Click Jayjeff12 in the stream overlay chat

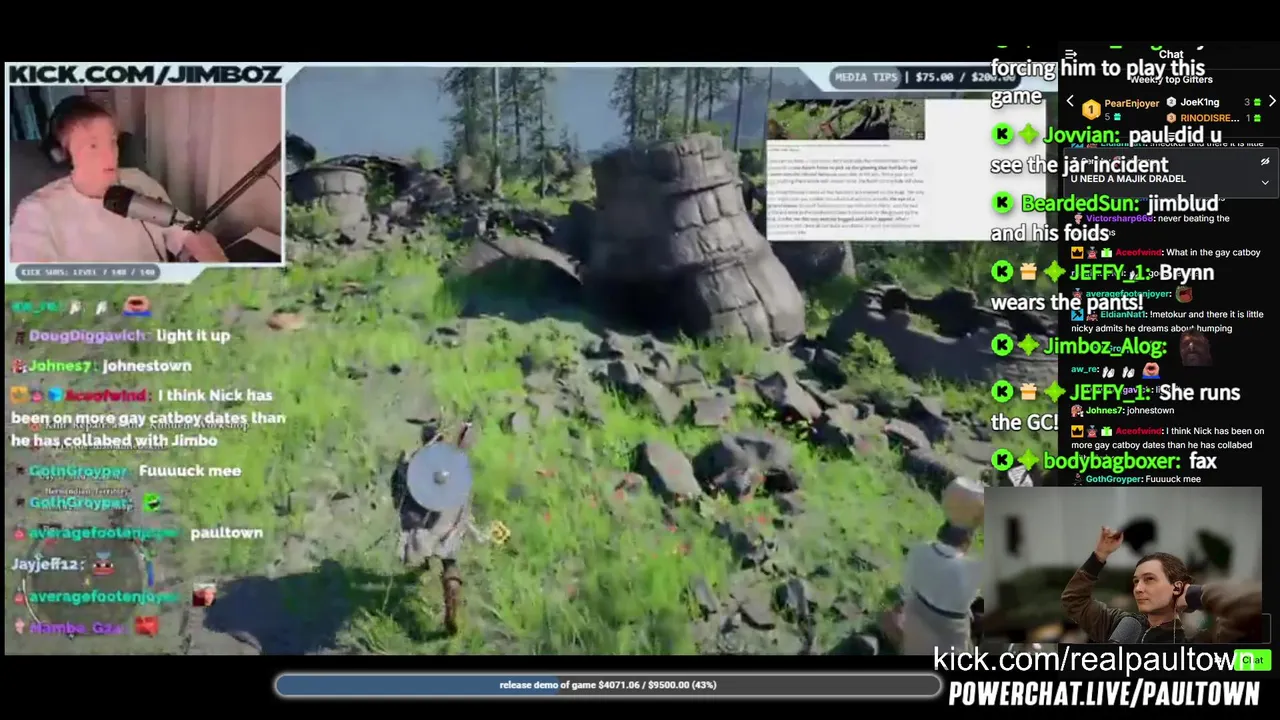48,565
